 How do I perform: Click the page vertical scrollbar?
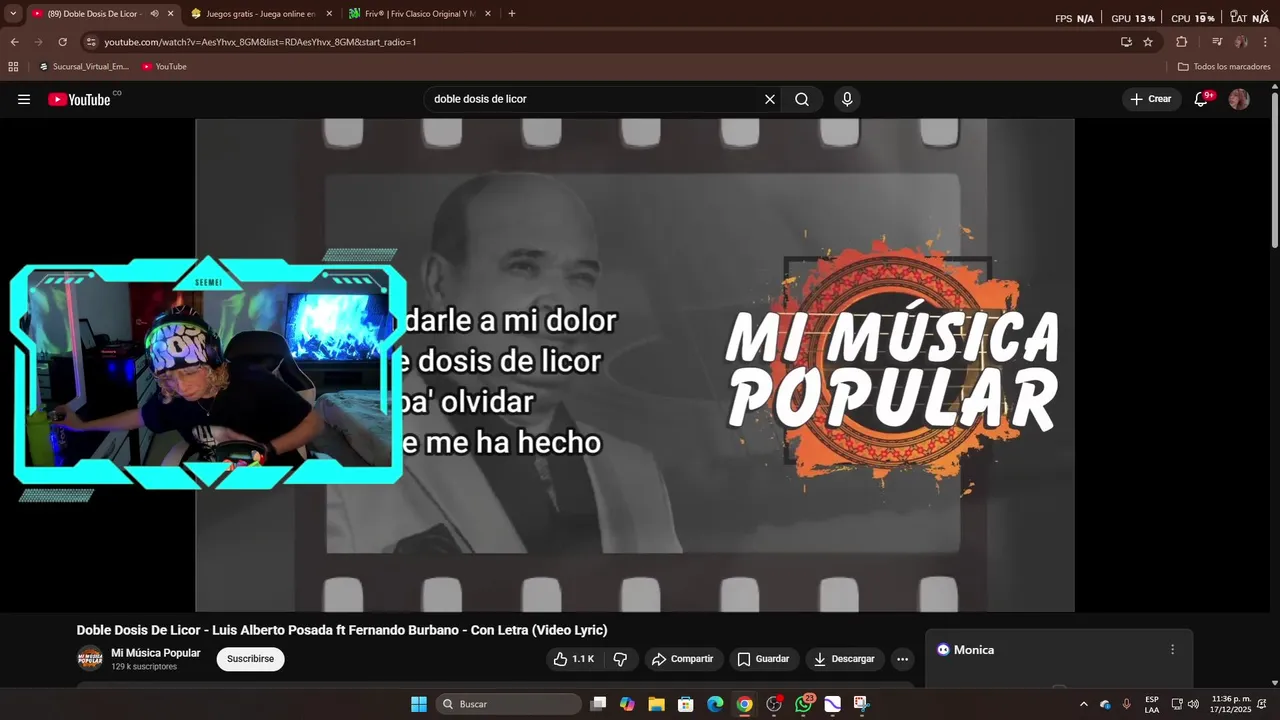coord(1274,170)
